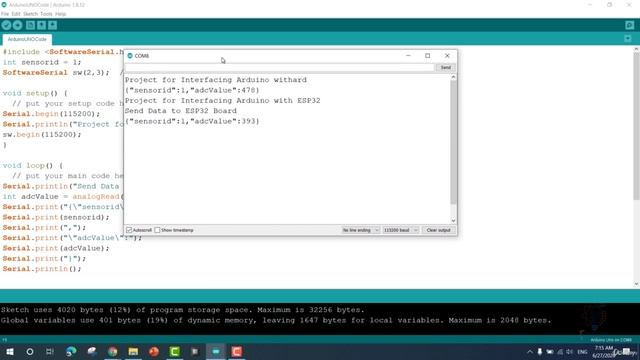Click the battery tray icon
The height and width of the screenshot is (360, 640).
click(550, 352)
